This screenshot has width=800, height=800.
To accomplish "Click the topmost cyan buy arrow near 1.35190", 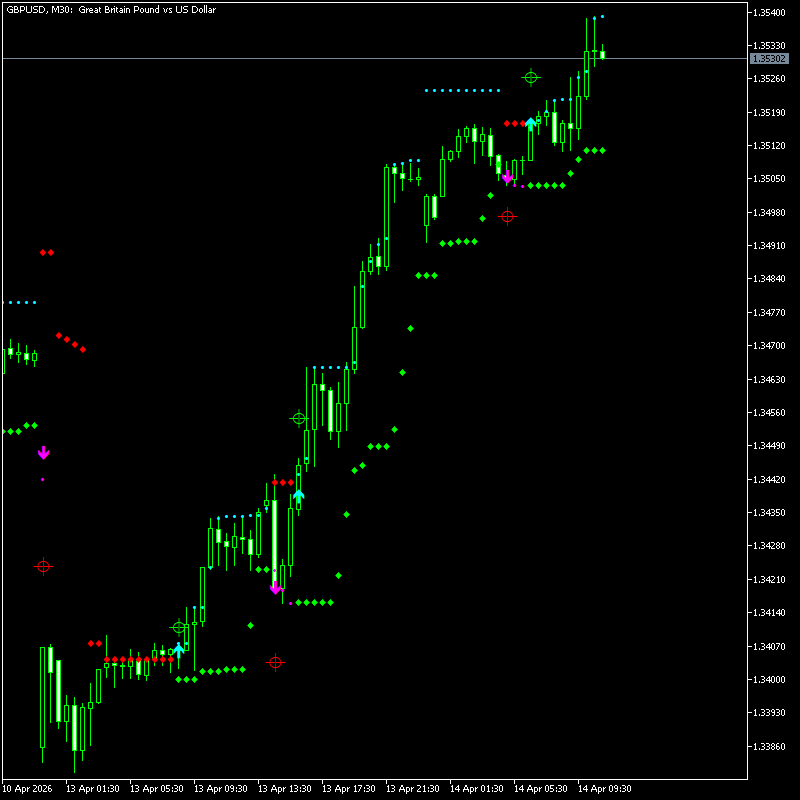I will point(531,123).
